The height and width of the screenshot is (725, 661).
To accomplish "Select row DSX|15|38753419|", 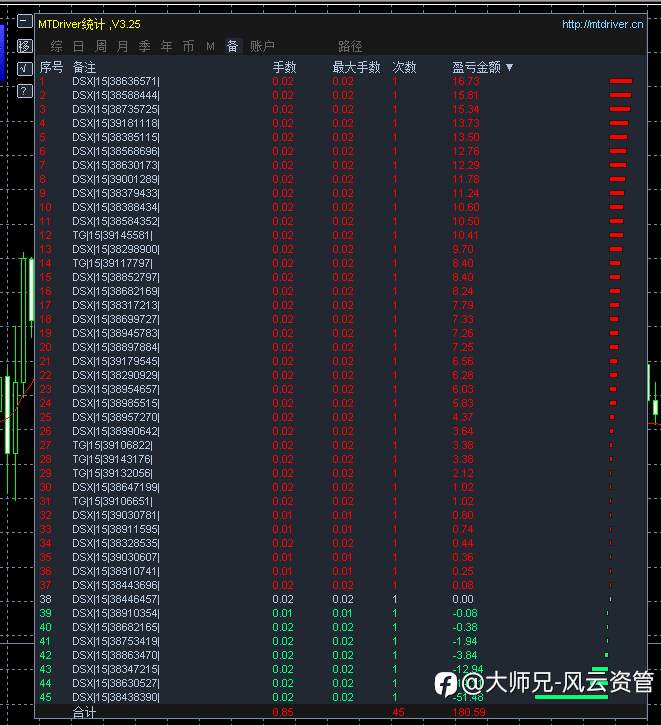I will (341, 641).
